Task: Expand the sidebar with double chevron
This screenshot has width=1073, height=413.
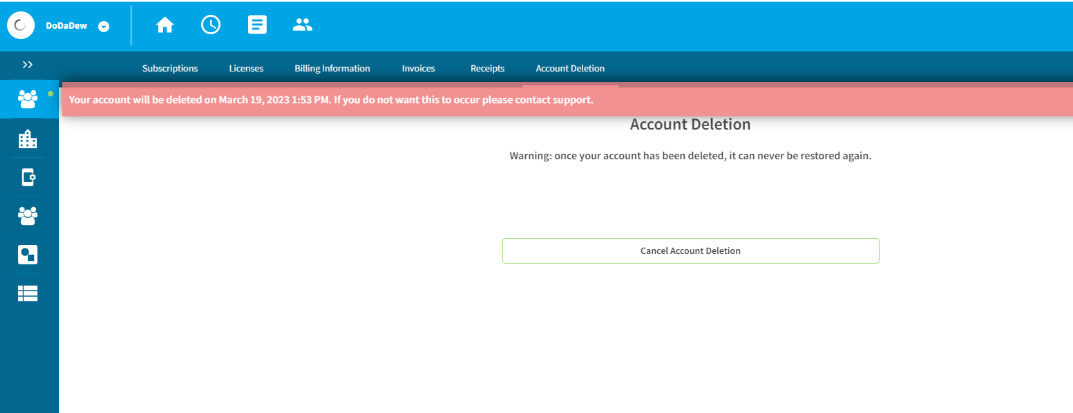Action: (27, 64)
